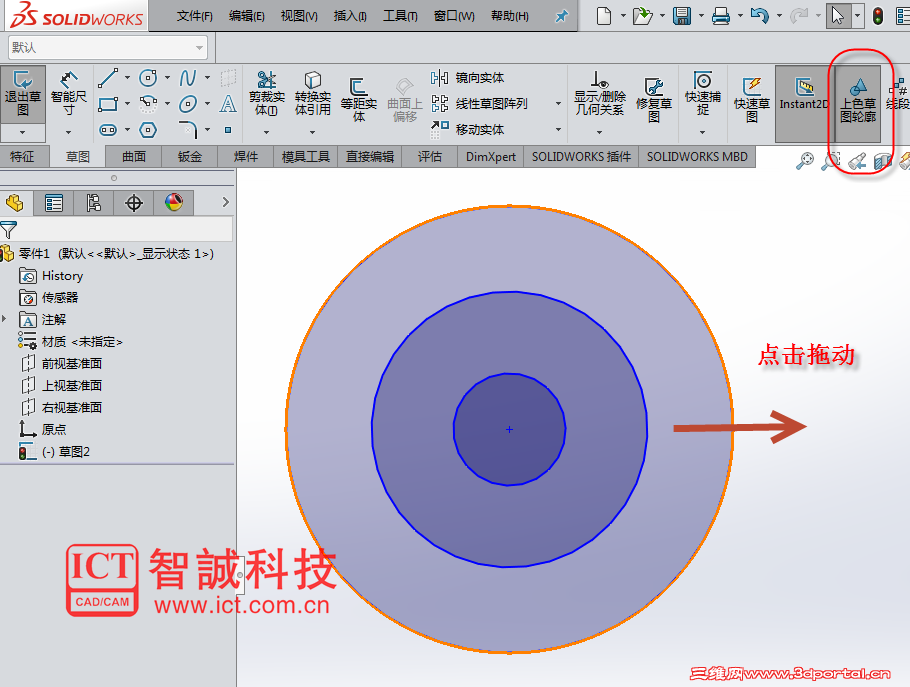Click Move Entities (移动实体)

coord(468,129)
